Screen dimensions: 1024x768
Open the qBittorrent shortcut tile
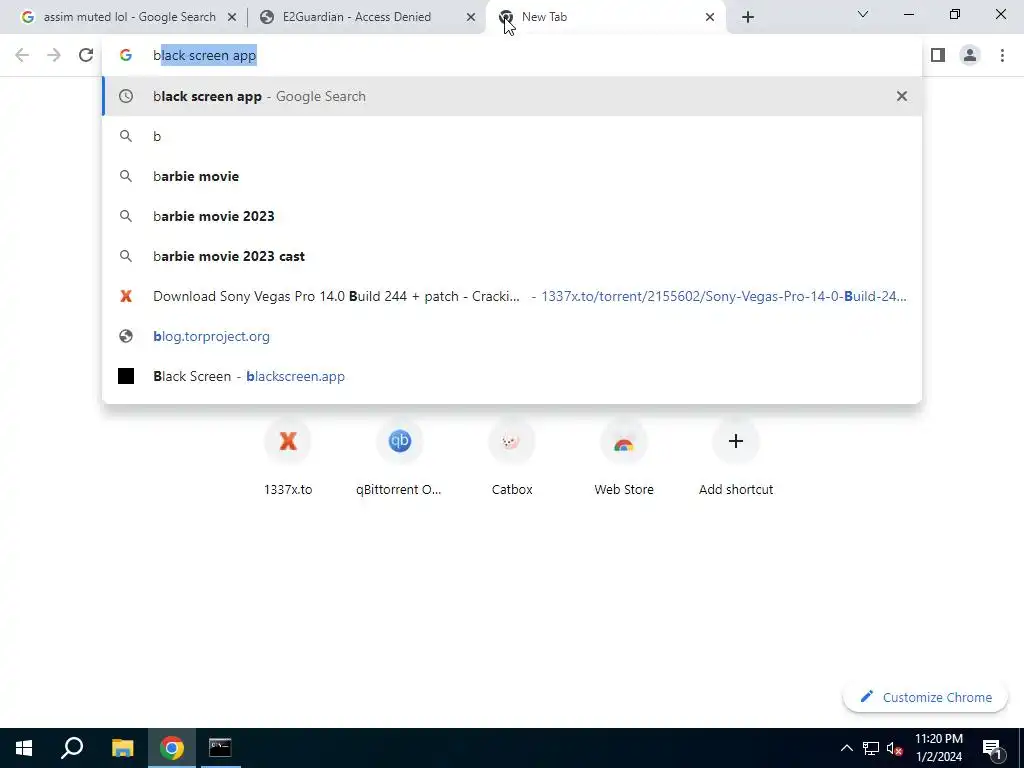pos(399,457)
